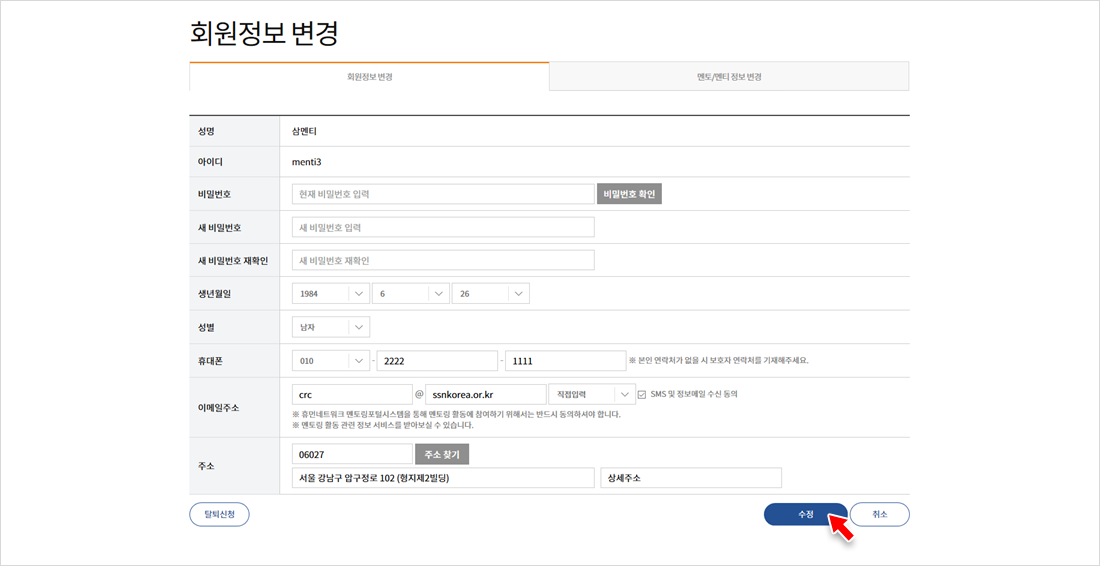
Task: Expand the birth year 1984 dropdown
Action: 331,293
